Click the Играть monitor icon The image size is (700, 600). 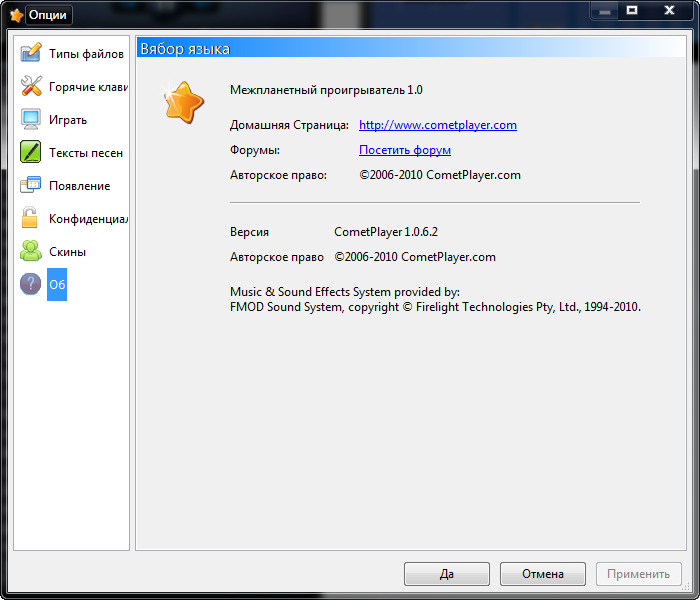point(31,119)
